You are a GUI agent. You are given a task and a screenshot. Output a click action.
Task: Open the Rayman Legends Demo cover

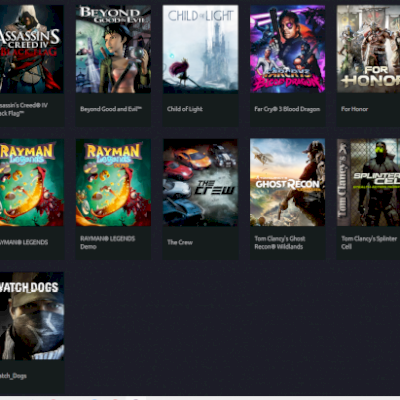pos(113,183)
